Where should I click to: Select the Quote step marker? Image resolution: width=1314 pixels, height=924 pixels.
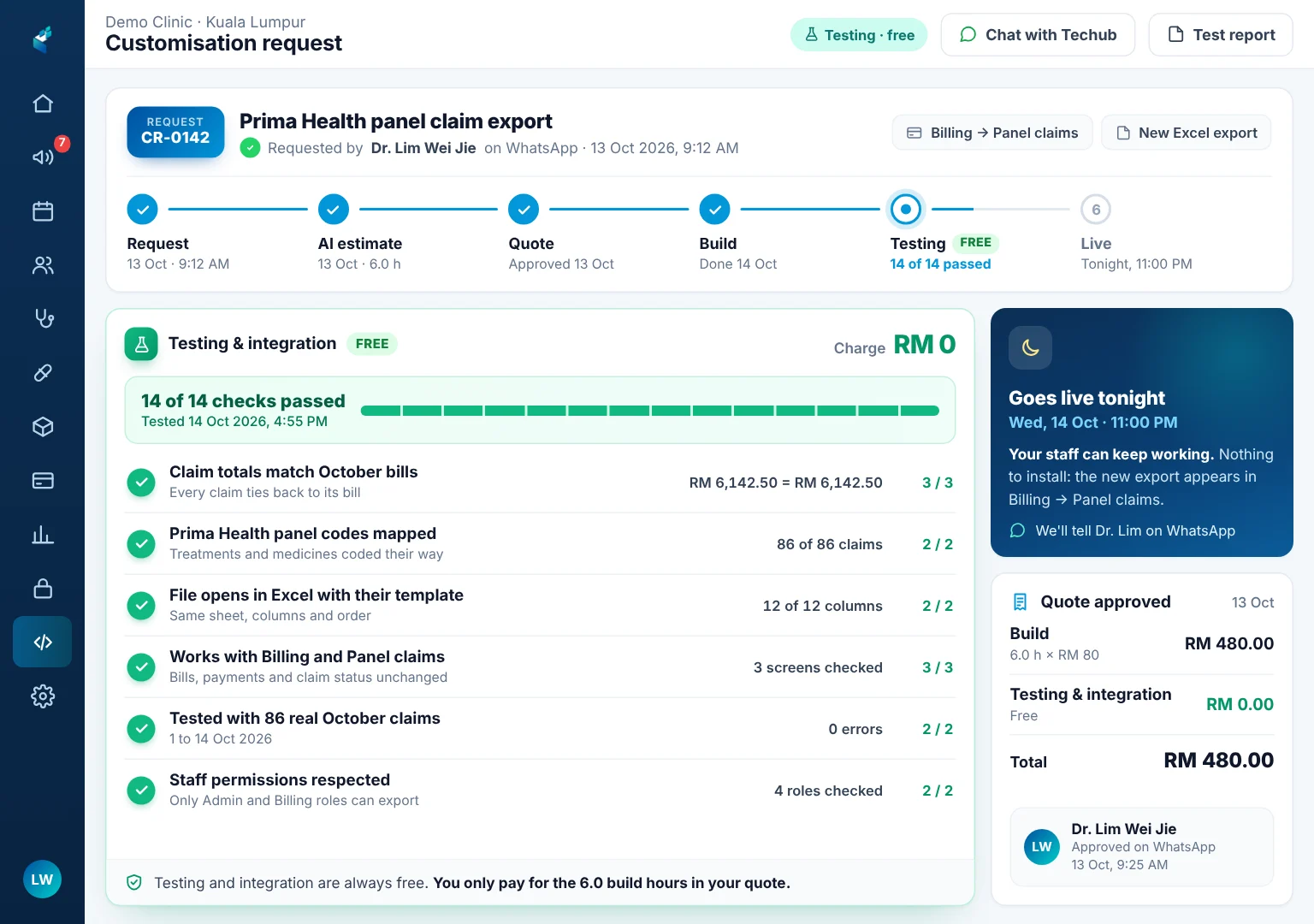(x=524, y=209)
